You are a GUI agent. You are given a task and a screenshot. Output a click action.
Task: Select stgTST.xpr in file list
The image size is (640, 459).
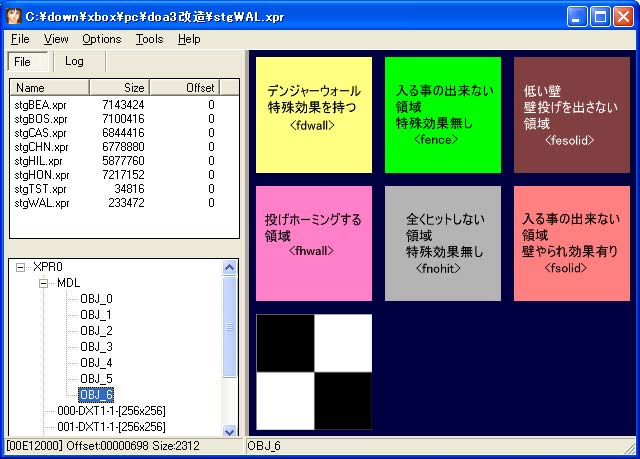pos(40,189)
